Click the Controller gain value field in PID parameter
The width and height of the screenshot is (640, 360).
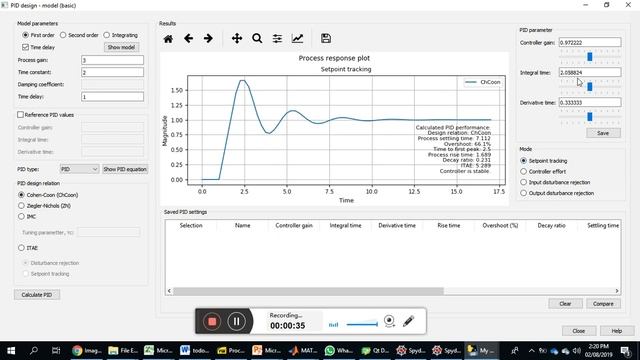590,42
